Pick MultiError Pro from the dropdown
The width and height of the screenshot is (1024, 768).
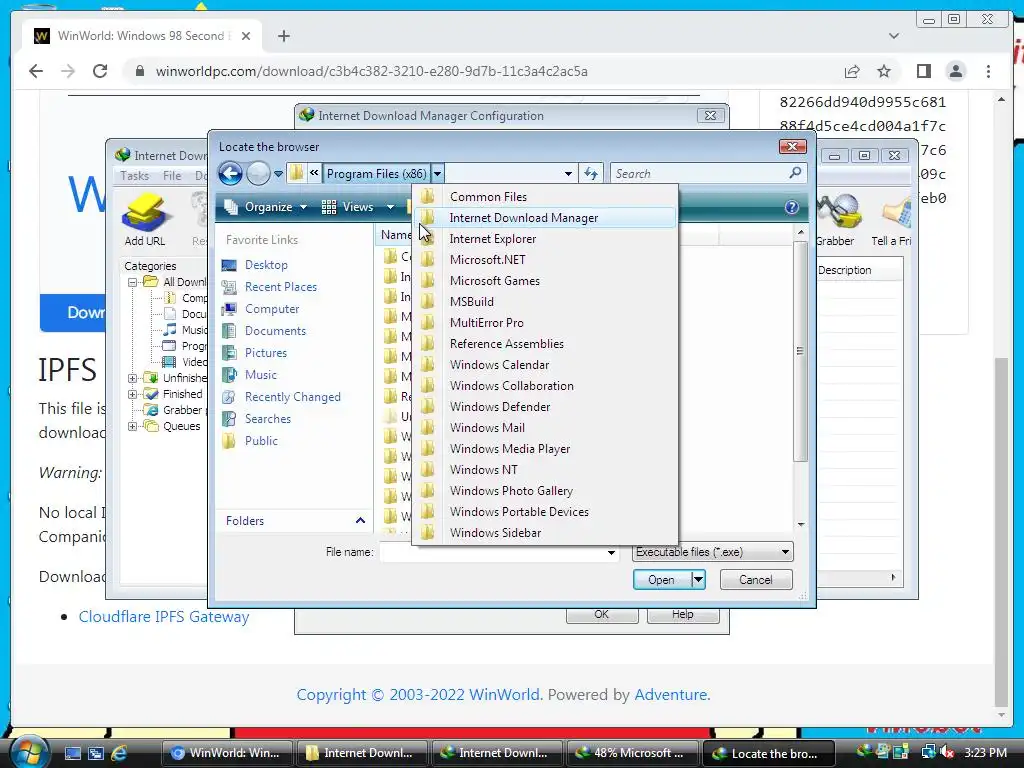point(545,323)
